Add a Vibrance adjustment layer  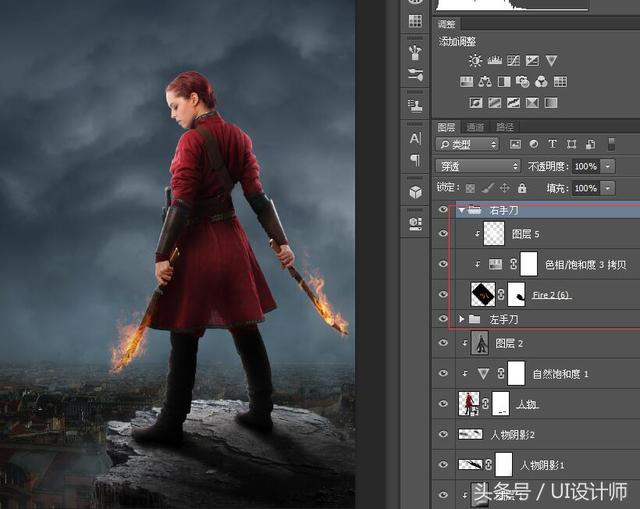(x=551, y=61)
